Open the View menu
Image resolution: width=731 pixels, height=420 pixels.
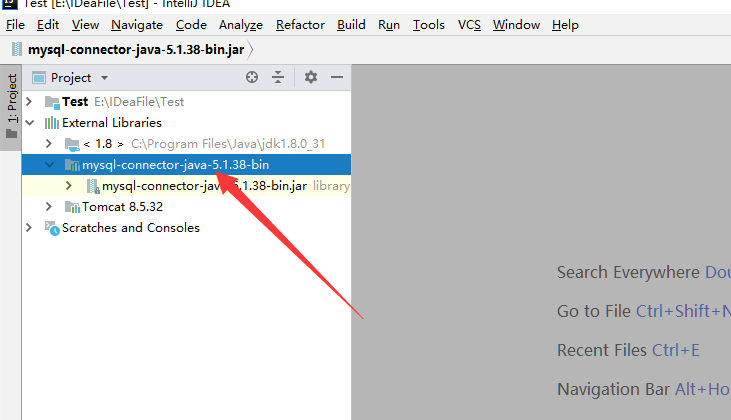tap(85, 25)
